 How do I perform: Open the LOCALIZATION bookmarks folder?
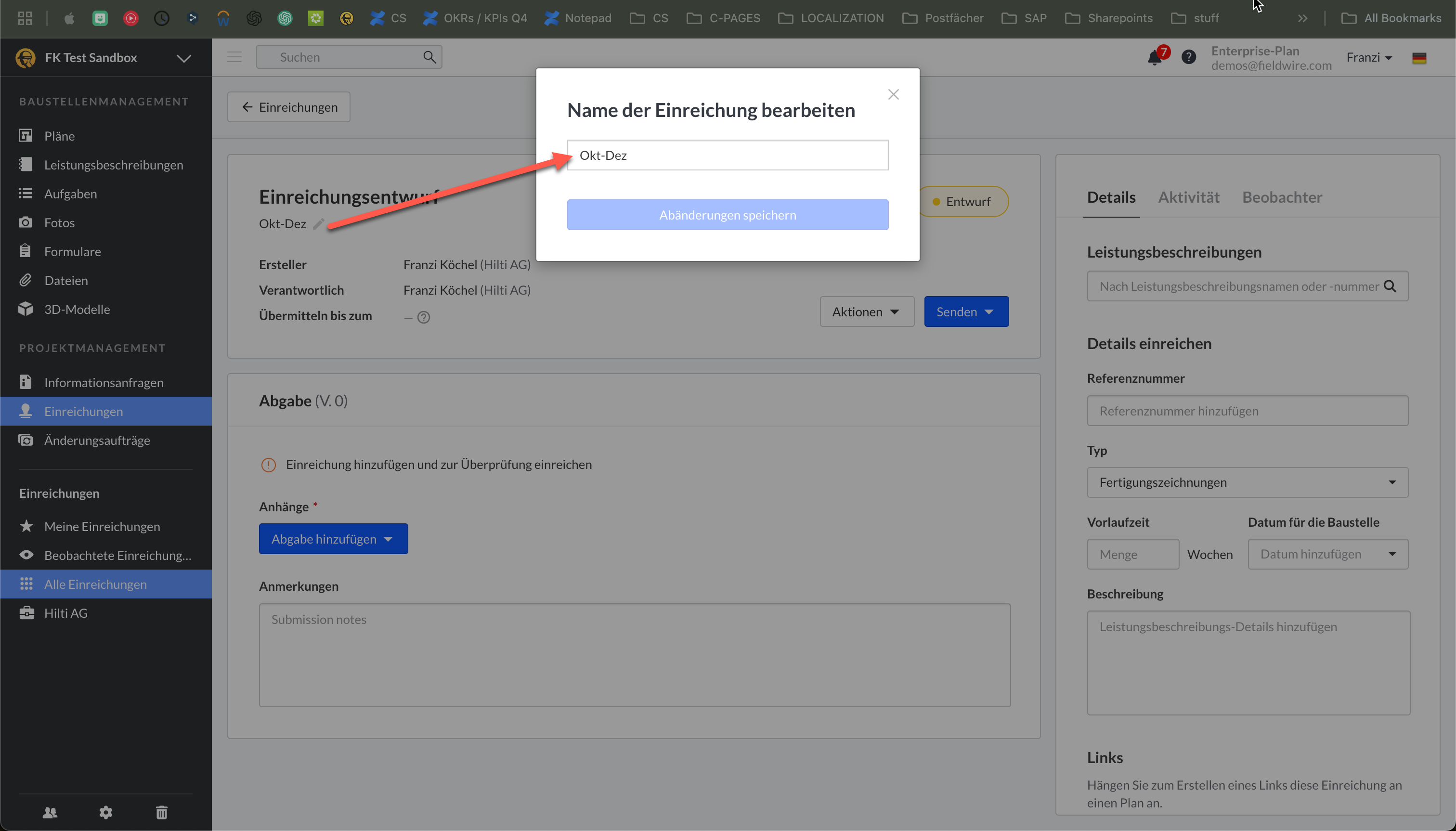pyautogui.click(x=831, y=18)
